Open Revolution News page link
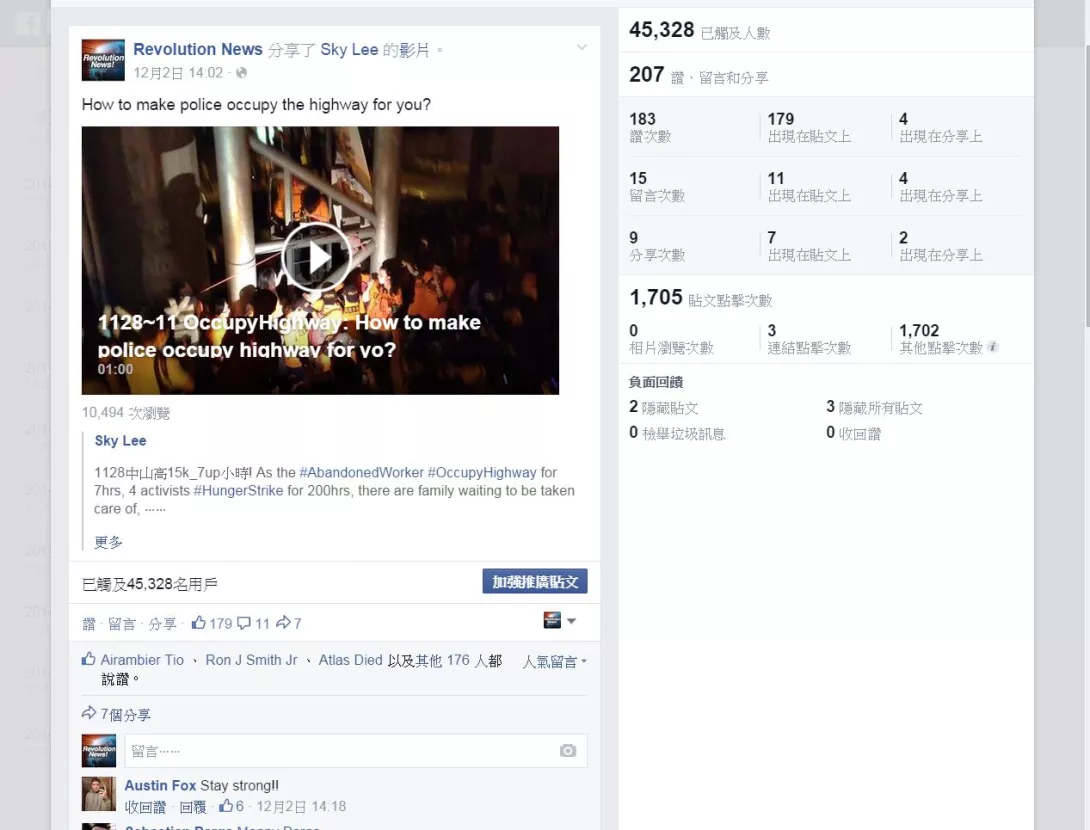The width and height of the screenshot is (1090, 830). click(198, 49)
